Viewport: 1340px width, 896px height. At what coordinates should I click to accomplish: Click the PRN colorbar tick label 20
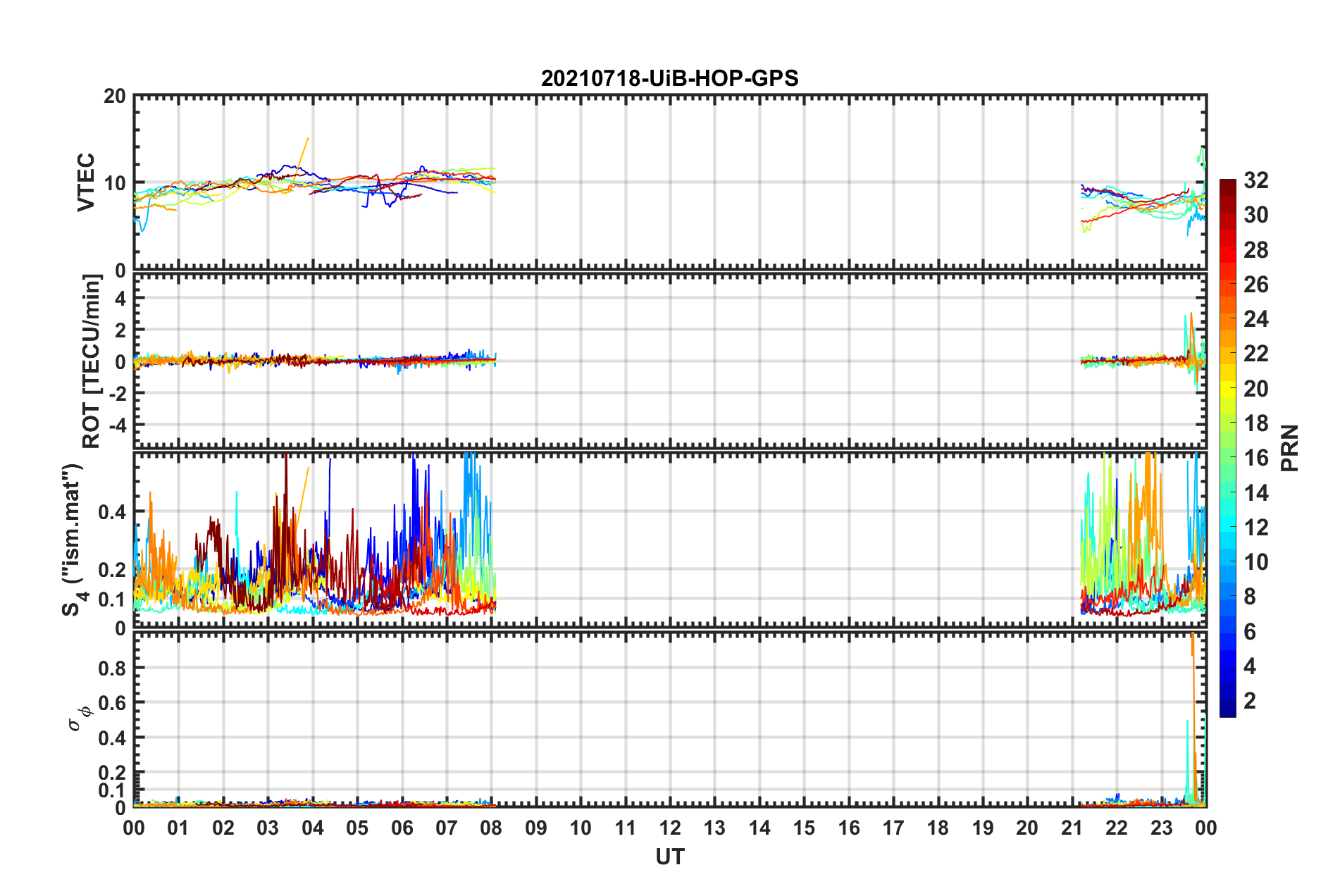pos(1255,388)
